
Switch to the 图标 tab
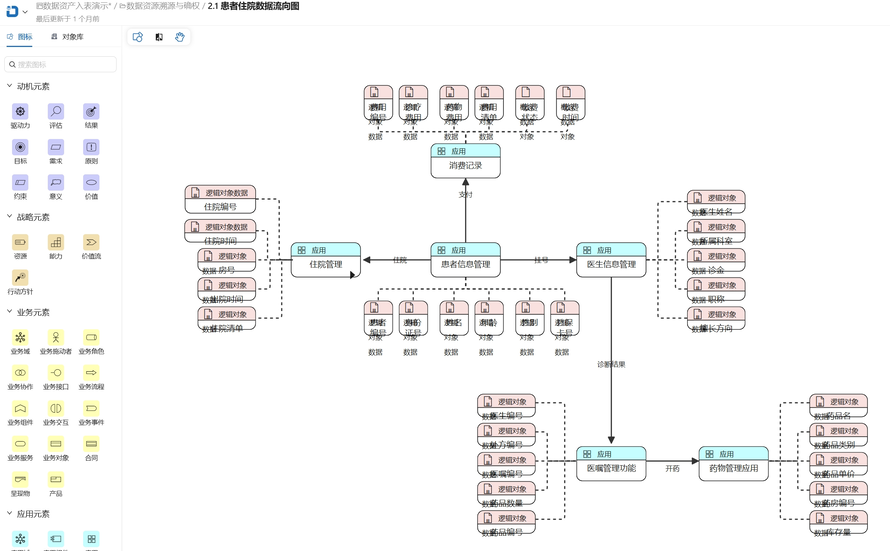(x=20, y=37)
